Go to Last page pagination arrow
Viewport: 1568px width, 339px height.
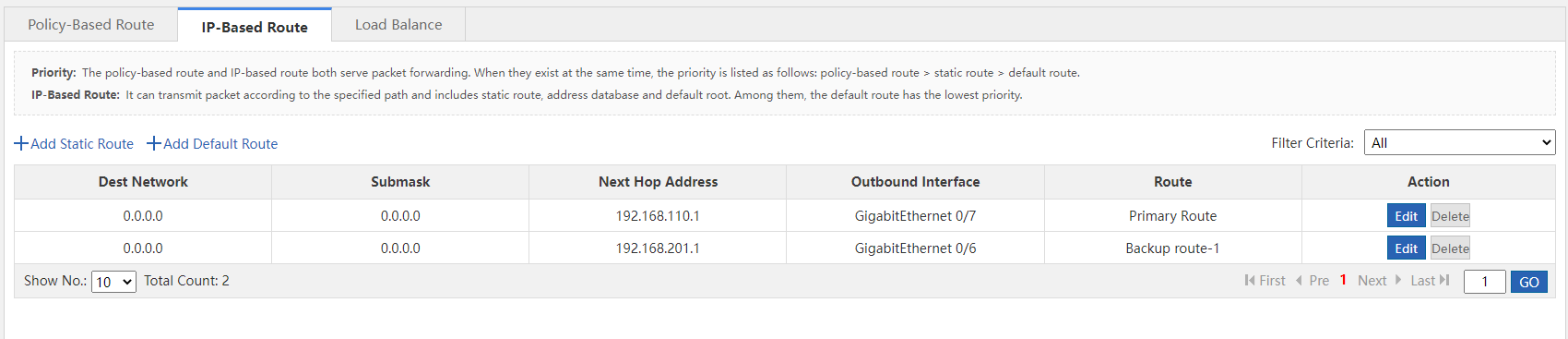[1444, 281]
